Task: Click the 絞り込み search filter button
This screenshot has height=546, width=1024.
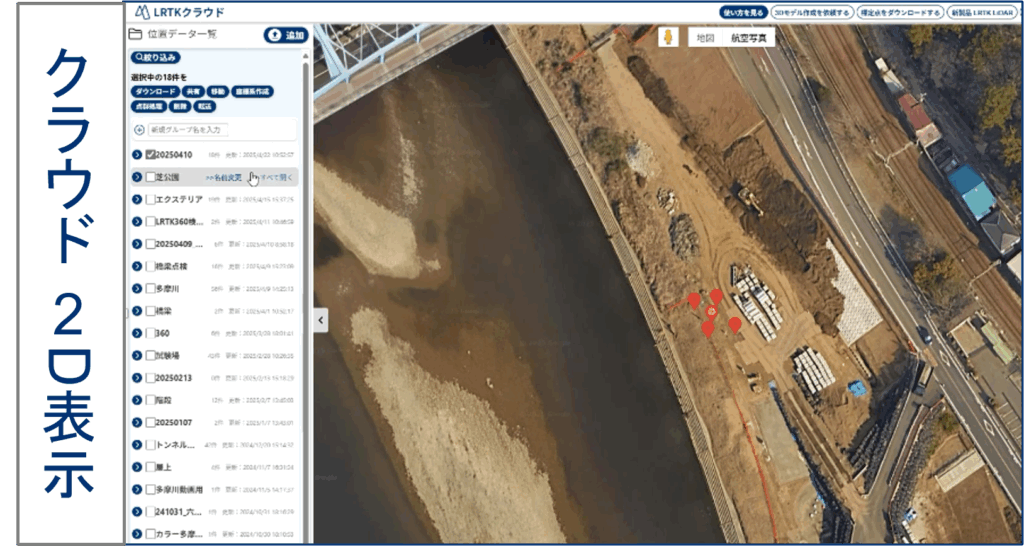Action: pyautogui.click(x=155, y=57)
